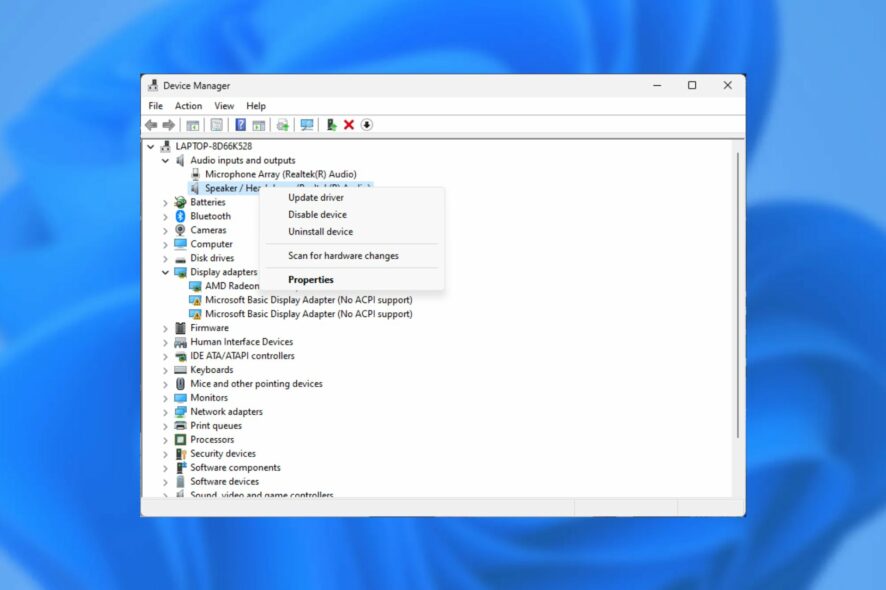Click the Device Manager title bar icon
The image size is (886, 590).
[153, 85]
